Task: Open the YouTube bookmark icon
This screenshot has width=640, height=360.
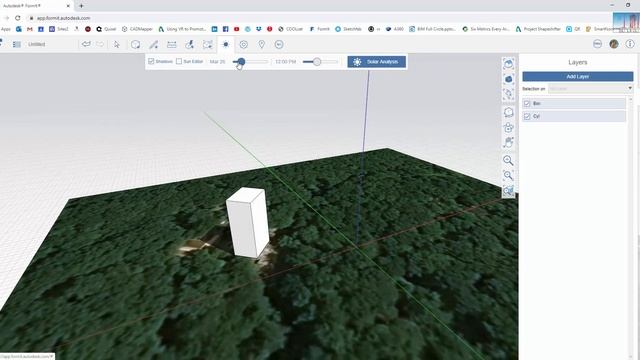Action: click(237, 29)
